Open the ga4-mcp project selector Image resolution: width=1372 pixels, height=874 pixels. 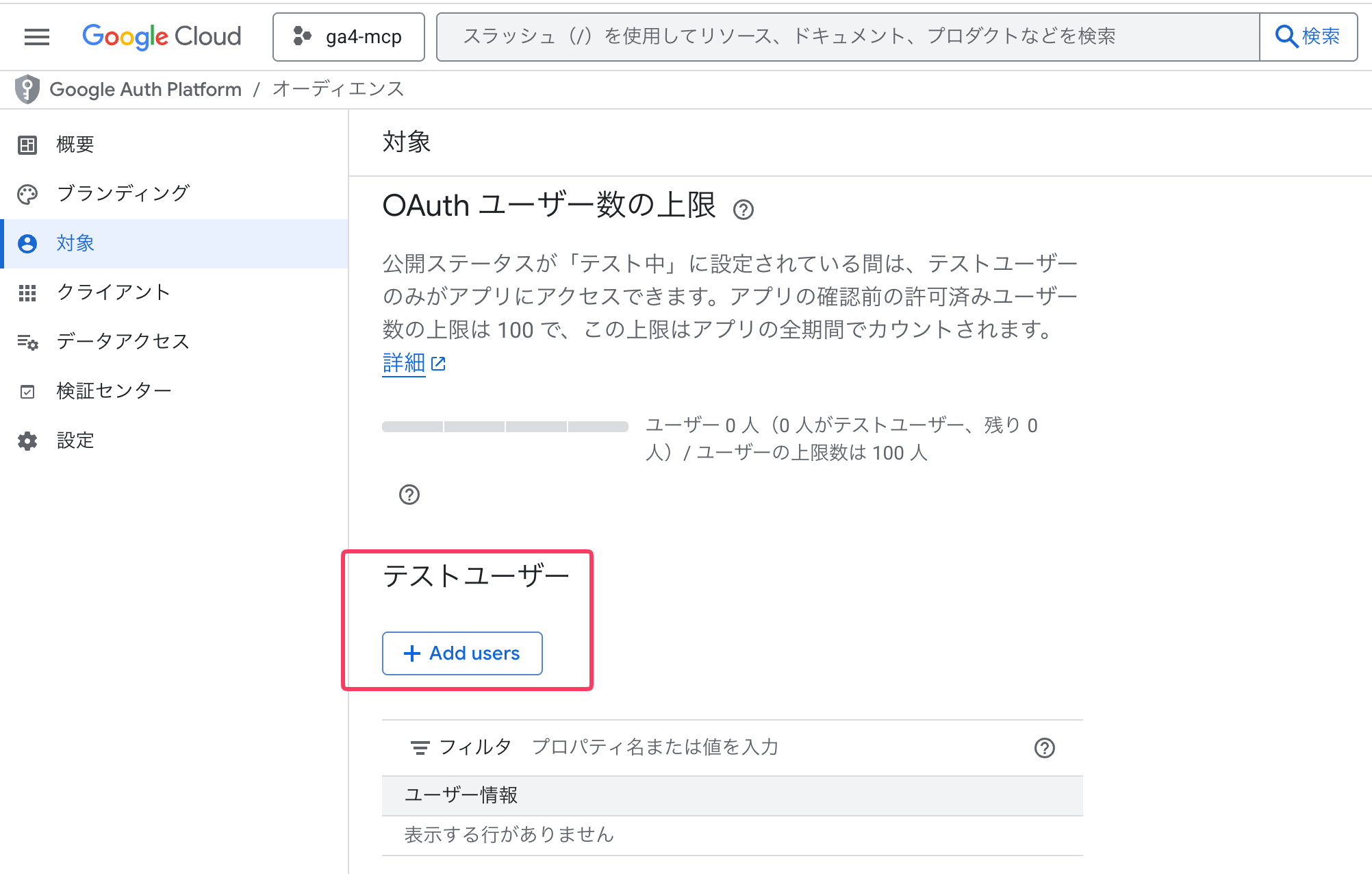point(348,37)
